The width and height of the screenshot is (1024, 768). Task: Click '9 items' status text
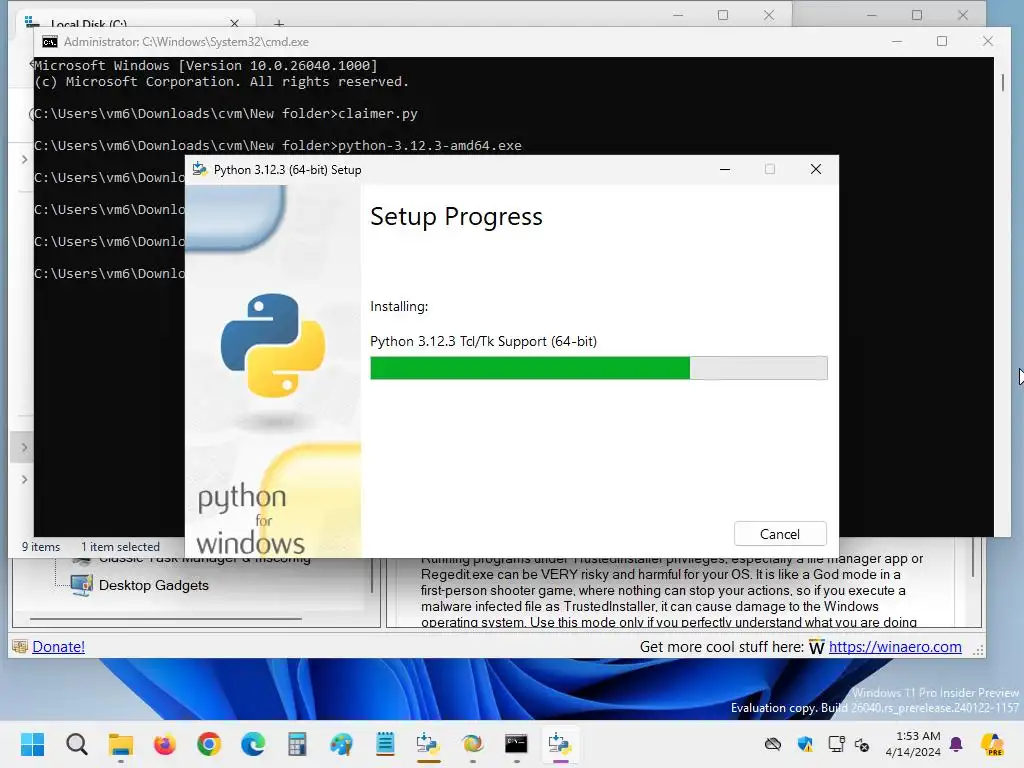click(x=40, y=547)
